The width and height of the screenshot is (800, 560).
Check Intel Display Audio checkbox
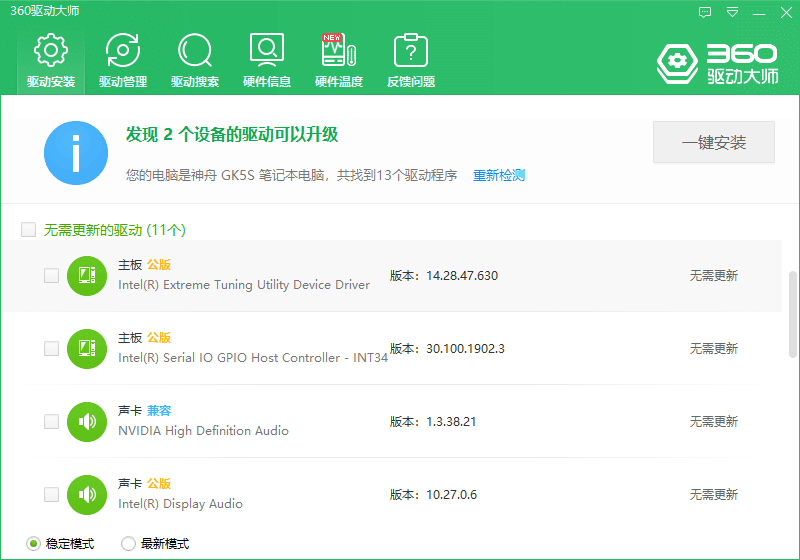52,494
